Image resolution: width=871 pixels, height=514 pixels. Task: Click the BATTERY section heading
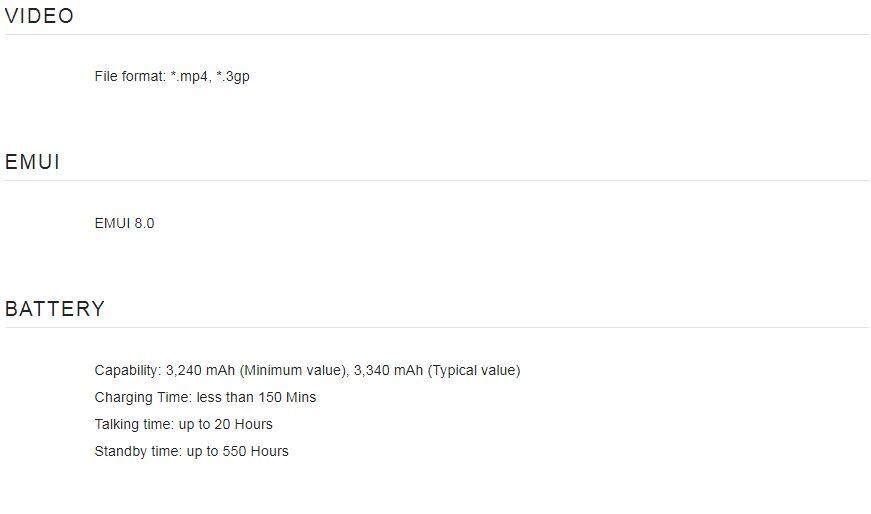(54, 309)
